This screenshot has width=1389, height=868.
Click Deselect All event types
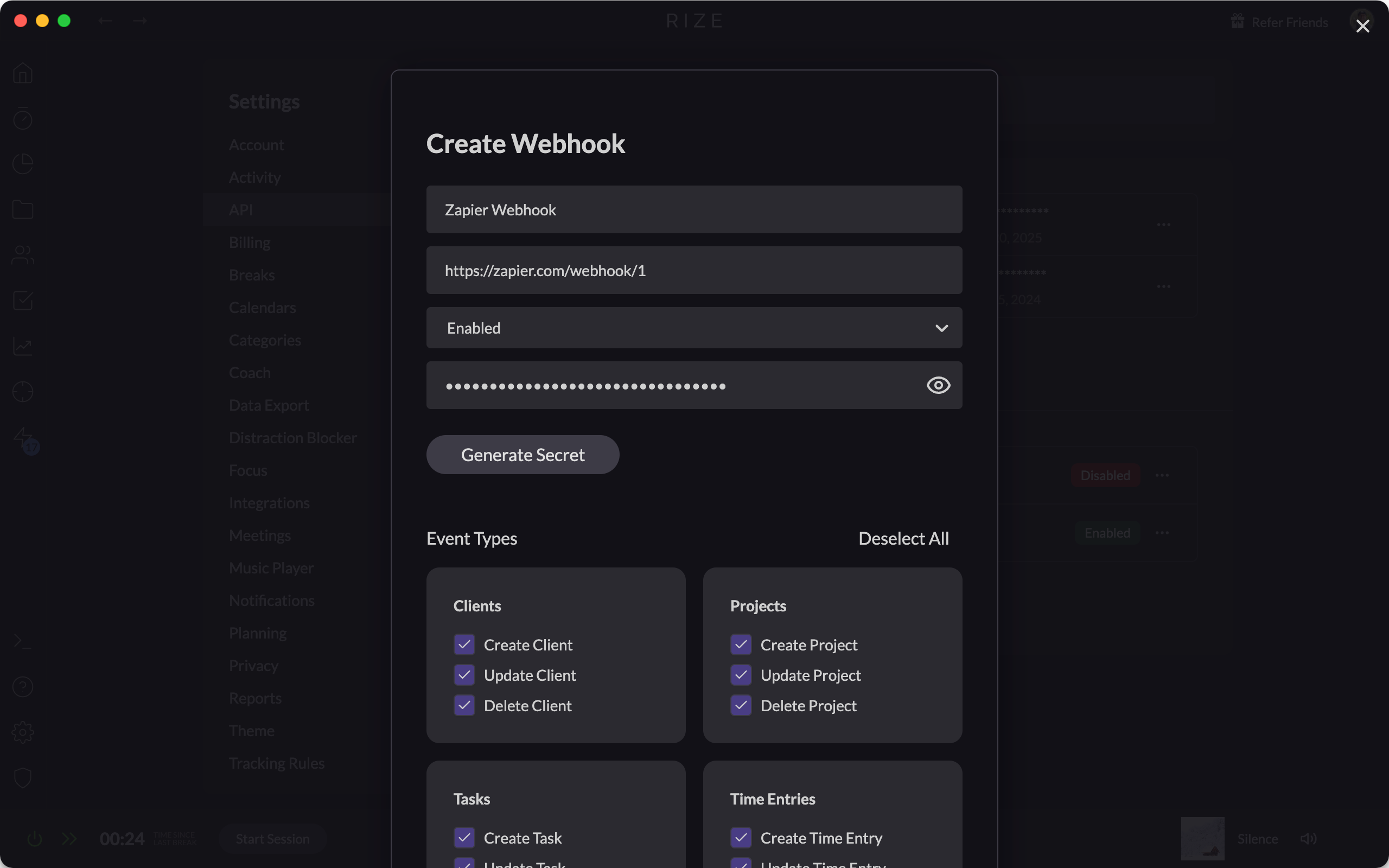tap(903, 538)
